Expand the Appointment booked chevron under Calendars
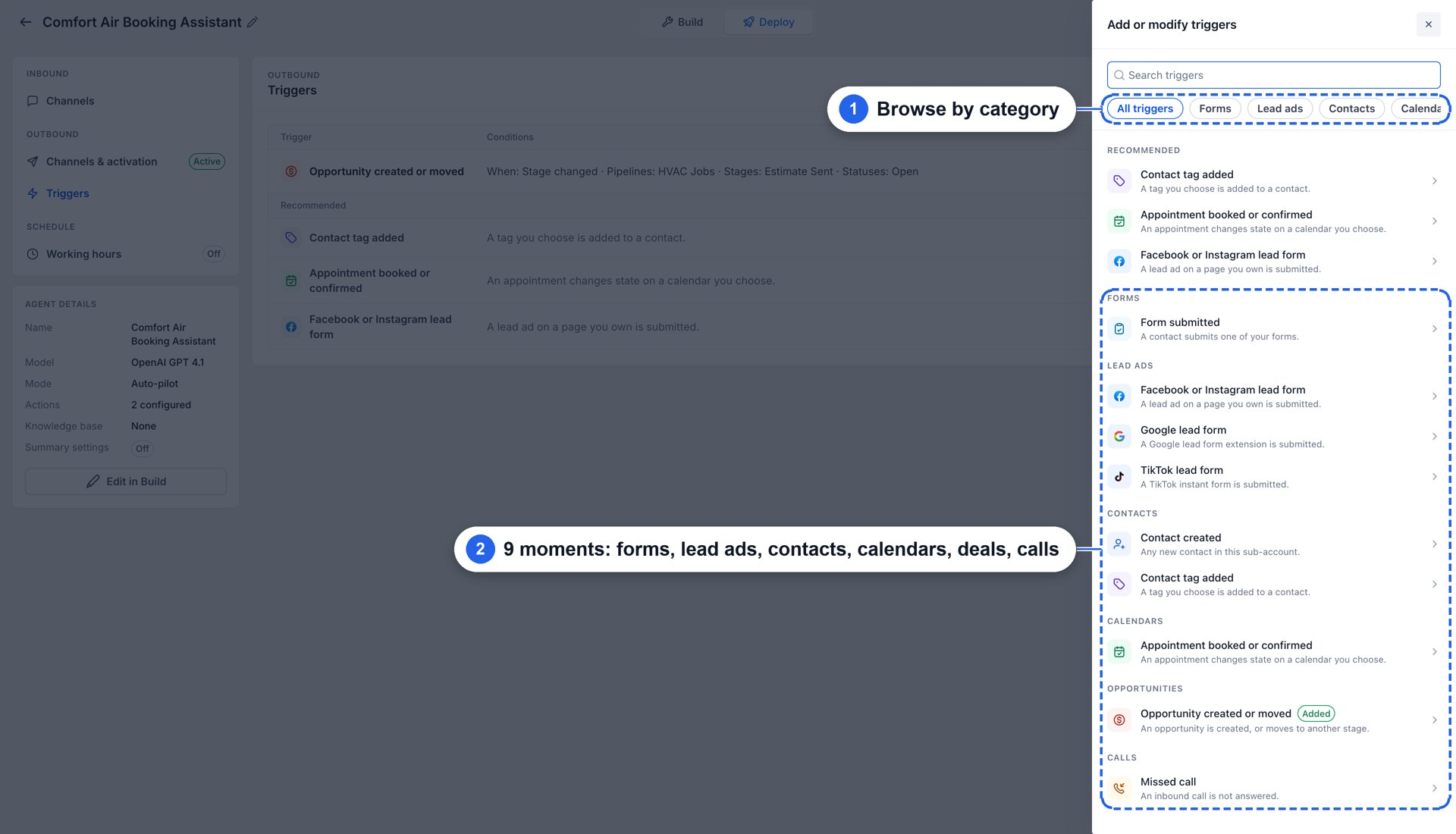The image size is (1456, 834). pyautogui.click(x=1434, y=652)
